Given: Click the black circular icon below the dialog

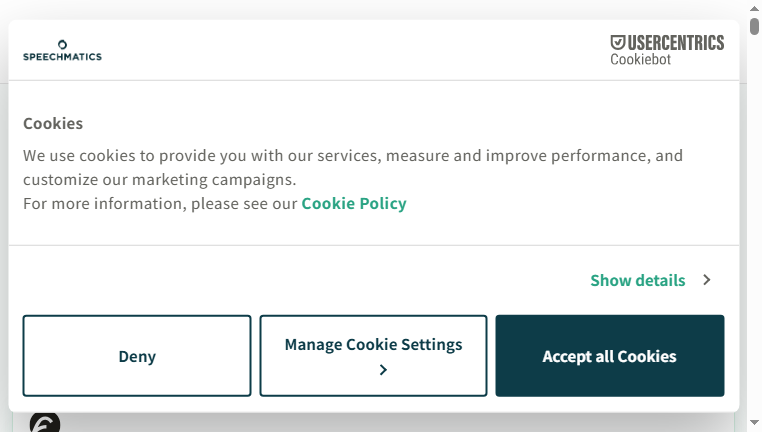Looking at the screenshot, I should [45, 424].
